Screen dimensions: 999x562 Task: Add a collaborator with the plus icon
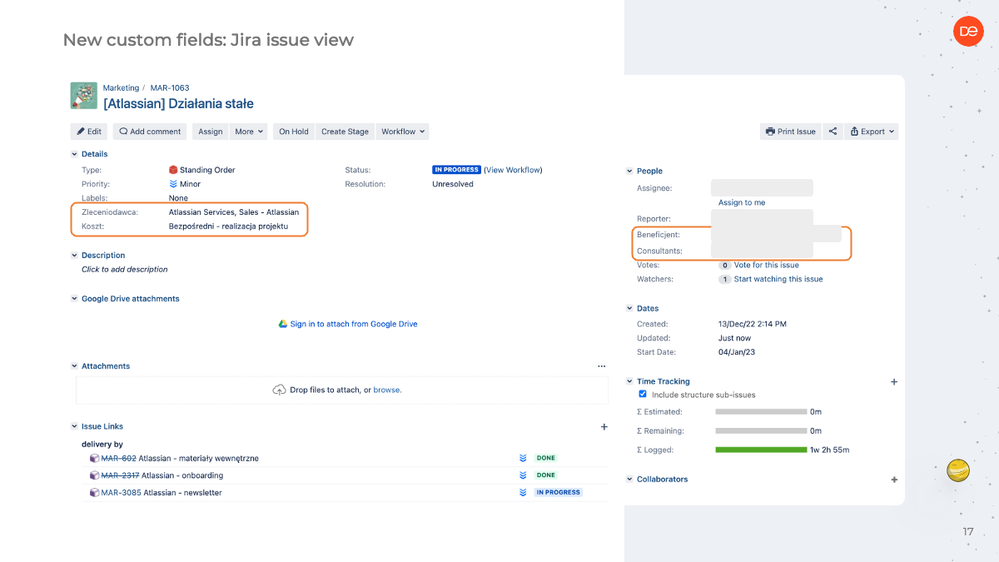pos(894,480)
